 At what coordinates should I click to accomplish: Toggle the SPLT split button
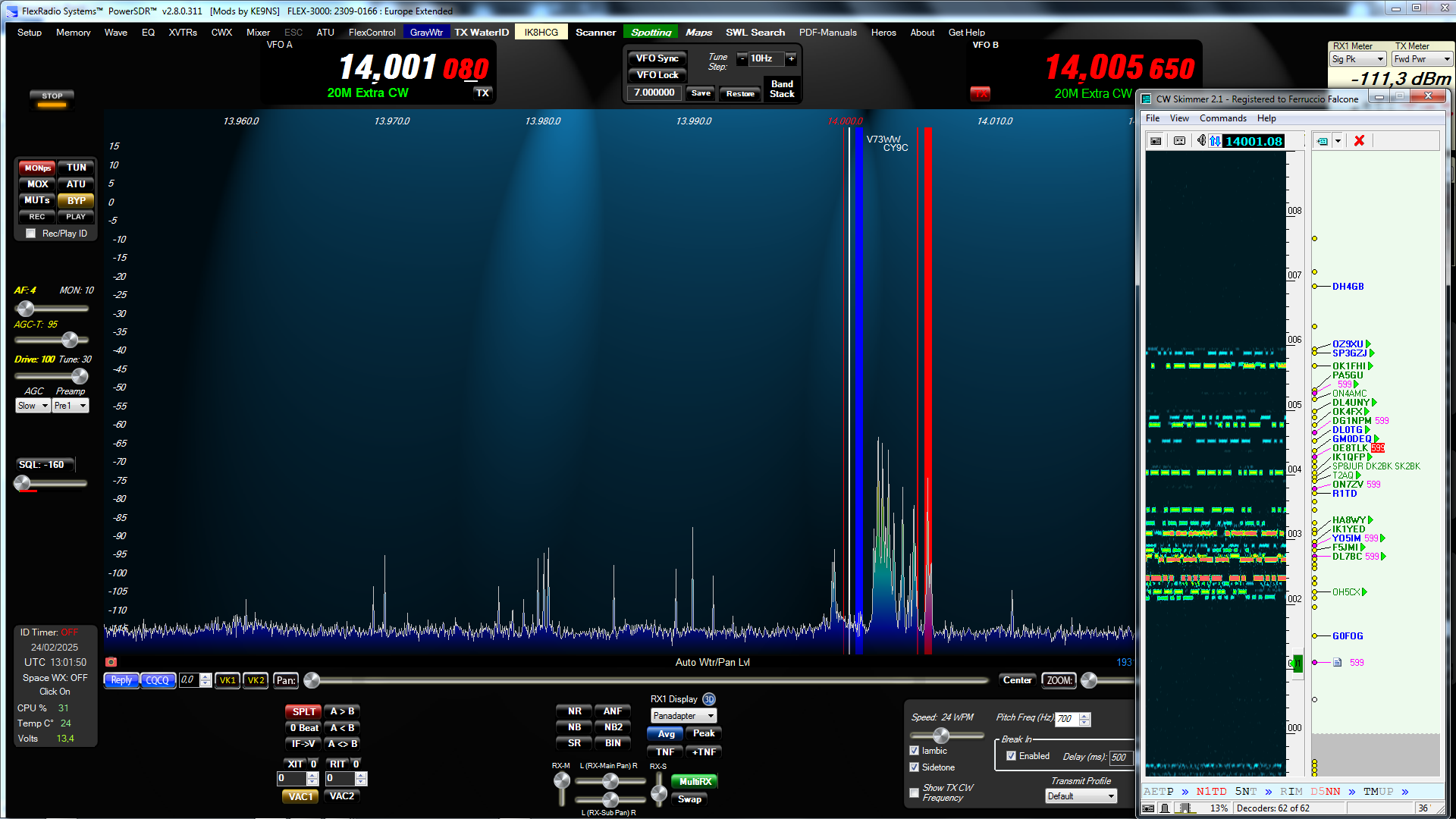pos(303,712)
